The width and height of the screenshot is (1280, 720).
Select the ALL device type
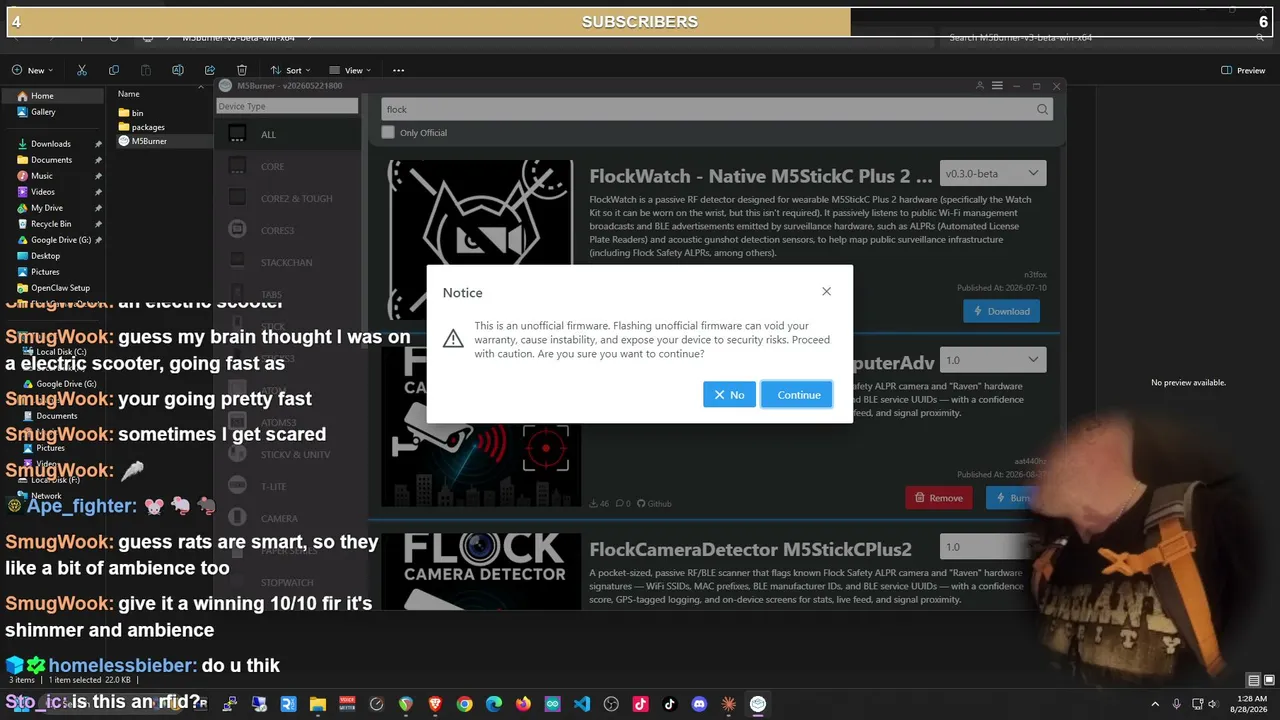click(287, 134)
